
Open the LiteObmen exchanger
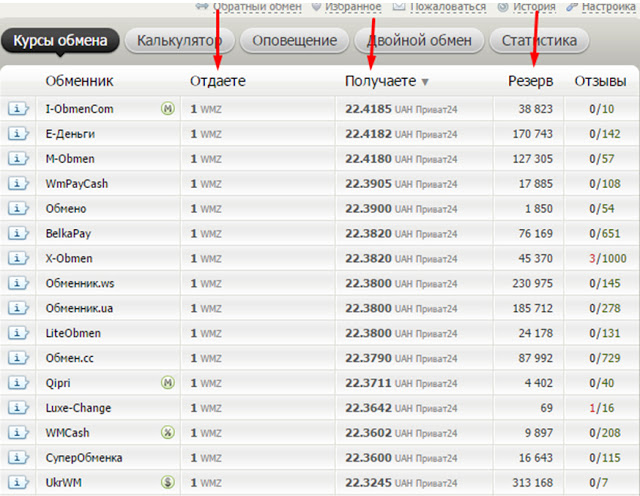pos(73,333)
